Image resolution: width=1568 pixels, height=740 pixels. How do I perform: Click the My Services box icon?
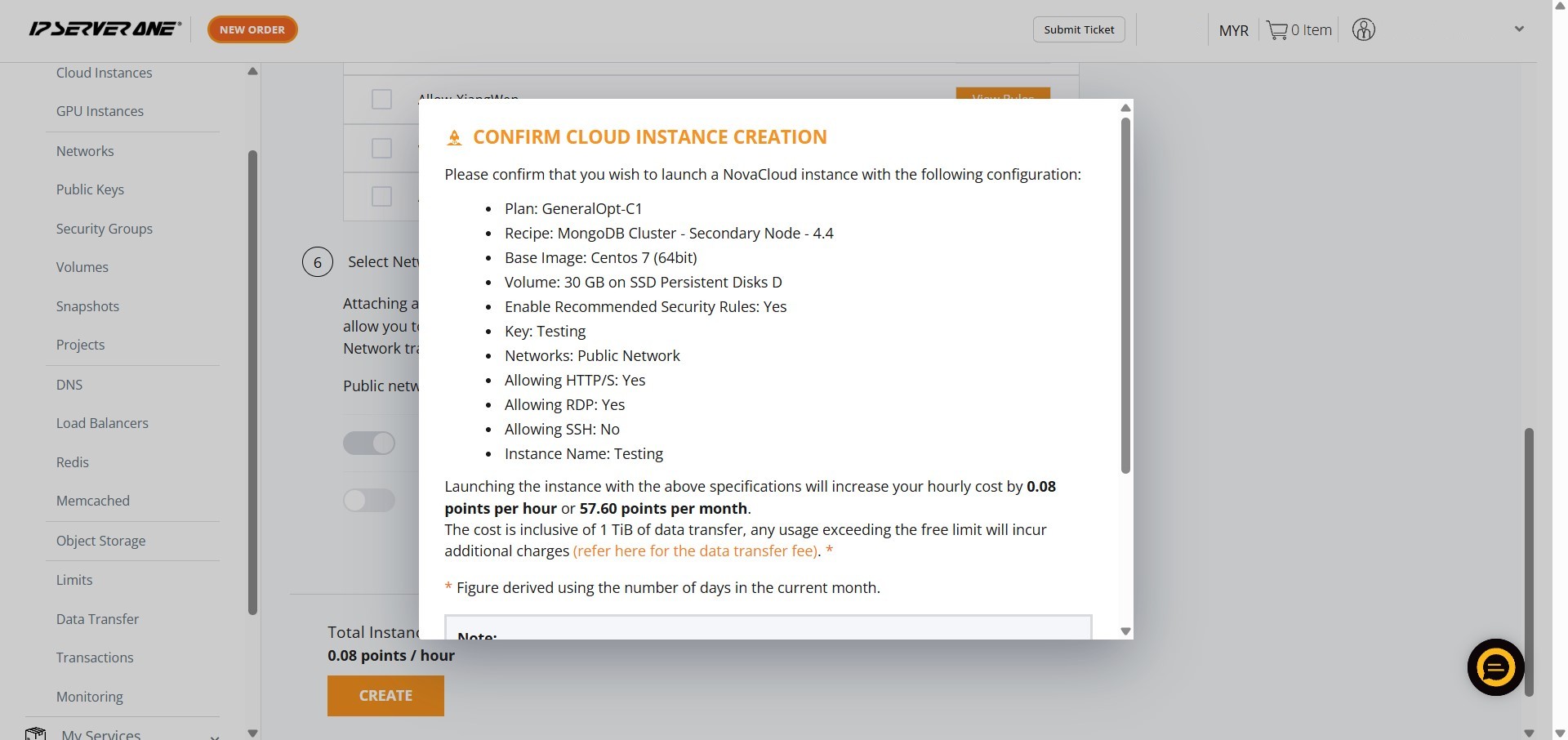click(x=35, y=733)
